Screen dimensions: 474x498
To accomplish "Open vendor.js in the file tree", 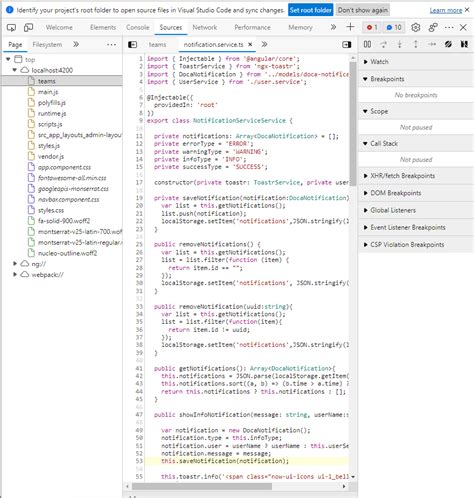I will (x=51, y=156).
